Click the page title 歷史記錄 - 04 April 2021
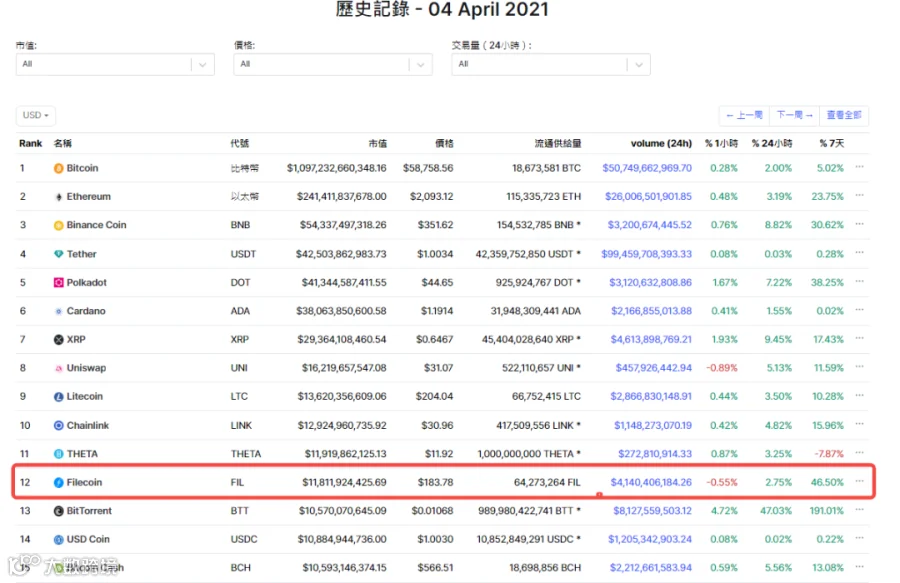900x583 pixels. [x=442, y=9]
